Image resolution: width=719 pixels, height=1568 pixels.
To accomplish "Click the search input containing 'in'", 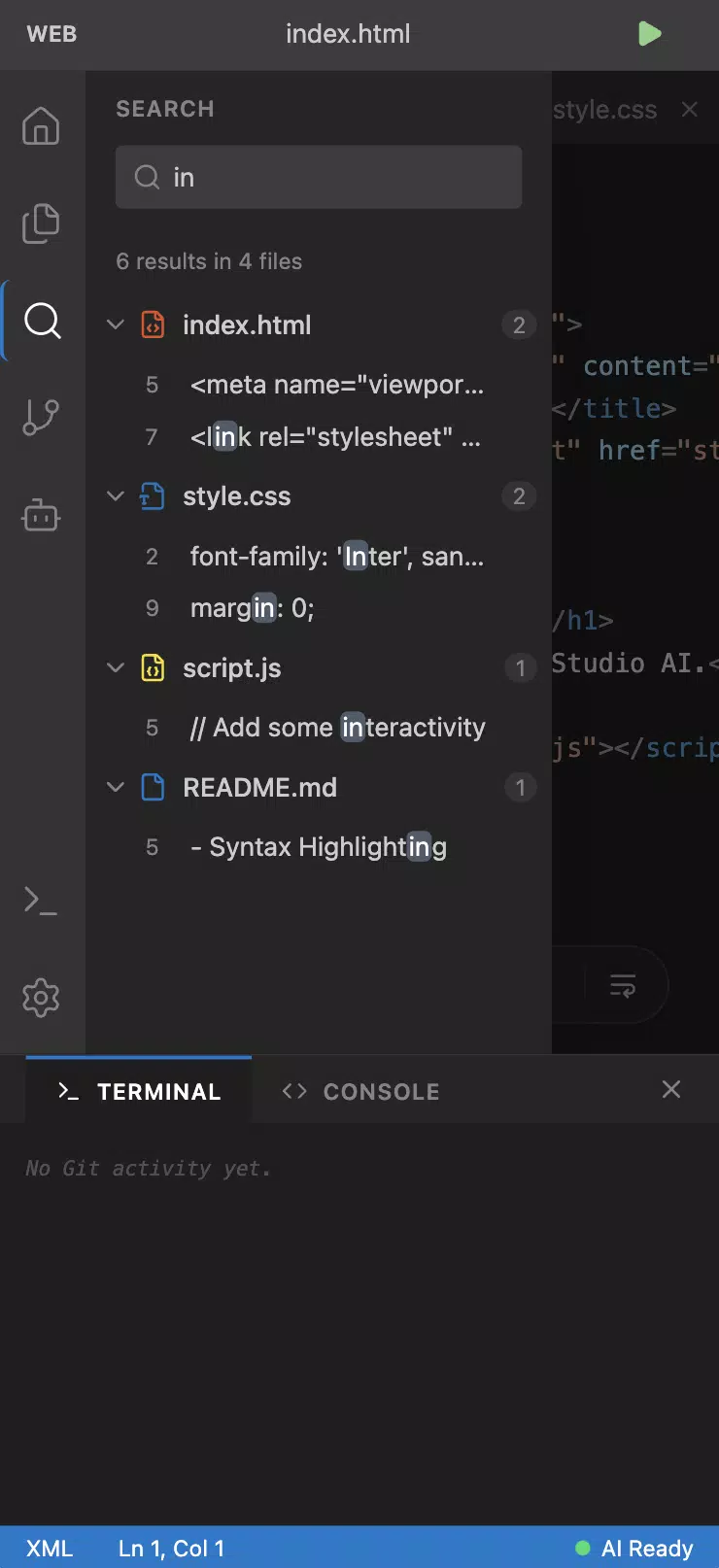I will pyautogui.click(x=319, y=177).
